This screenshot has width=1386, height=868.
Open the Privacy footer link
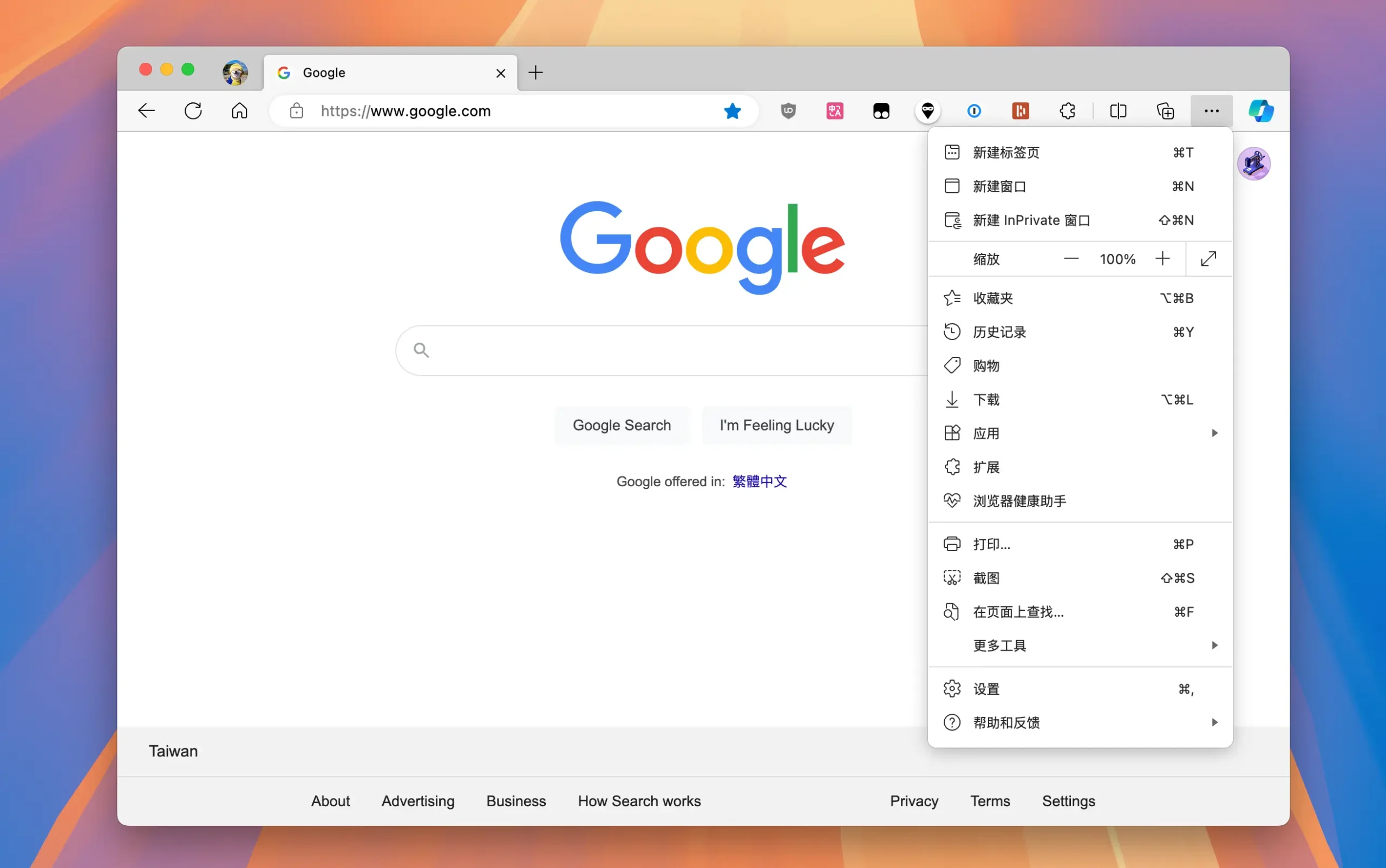click(x=914, y=801)
